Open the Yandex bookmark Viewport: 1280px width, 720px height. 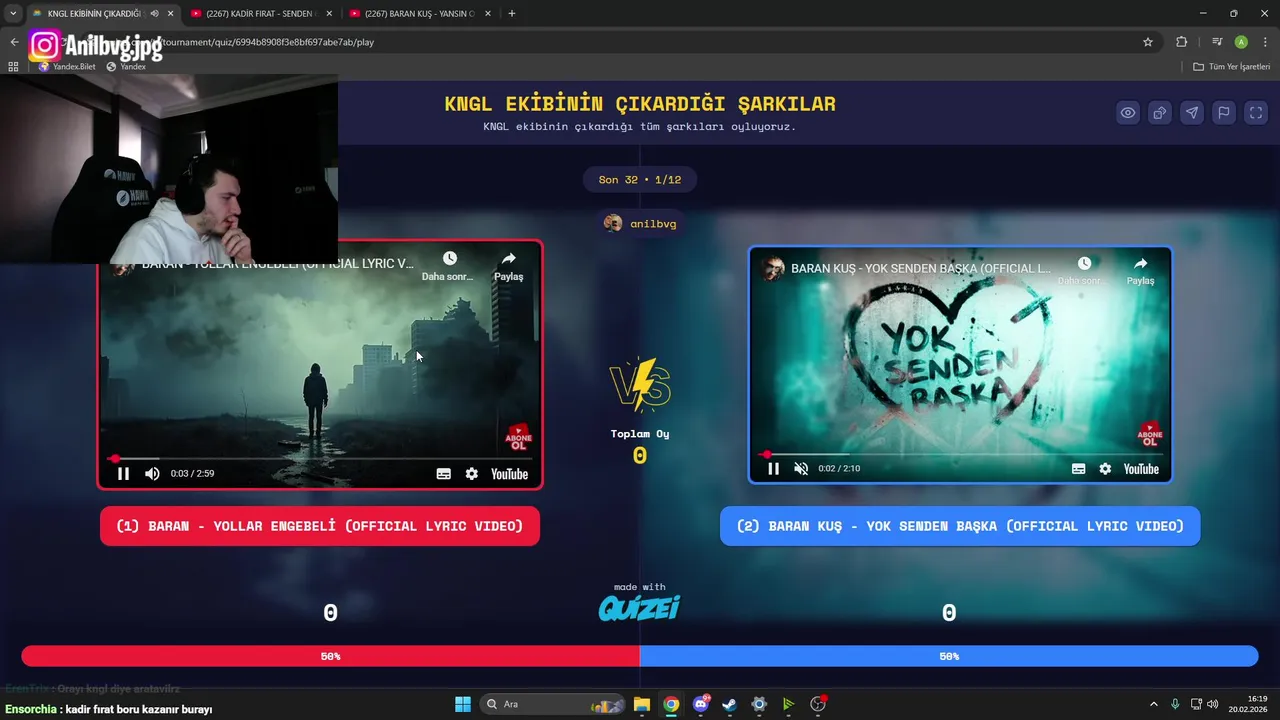click(x=126, y=67)
